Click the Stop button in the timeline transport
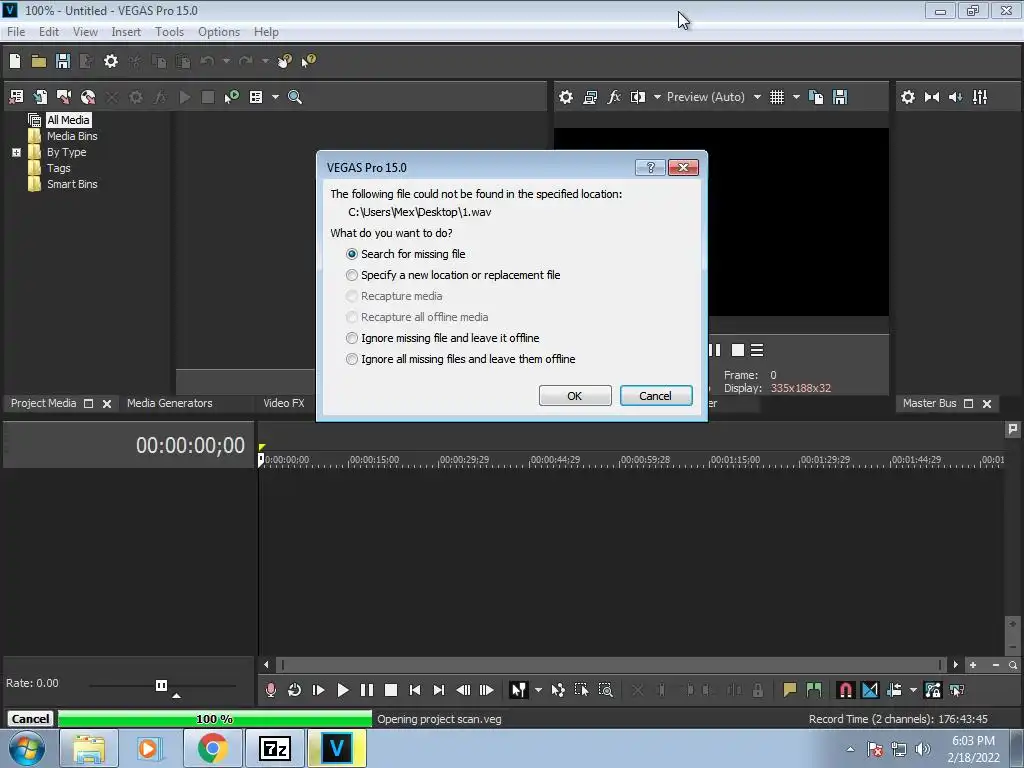Screen dimensions: 1024x768 tap(391, 690)
